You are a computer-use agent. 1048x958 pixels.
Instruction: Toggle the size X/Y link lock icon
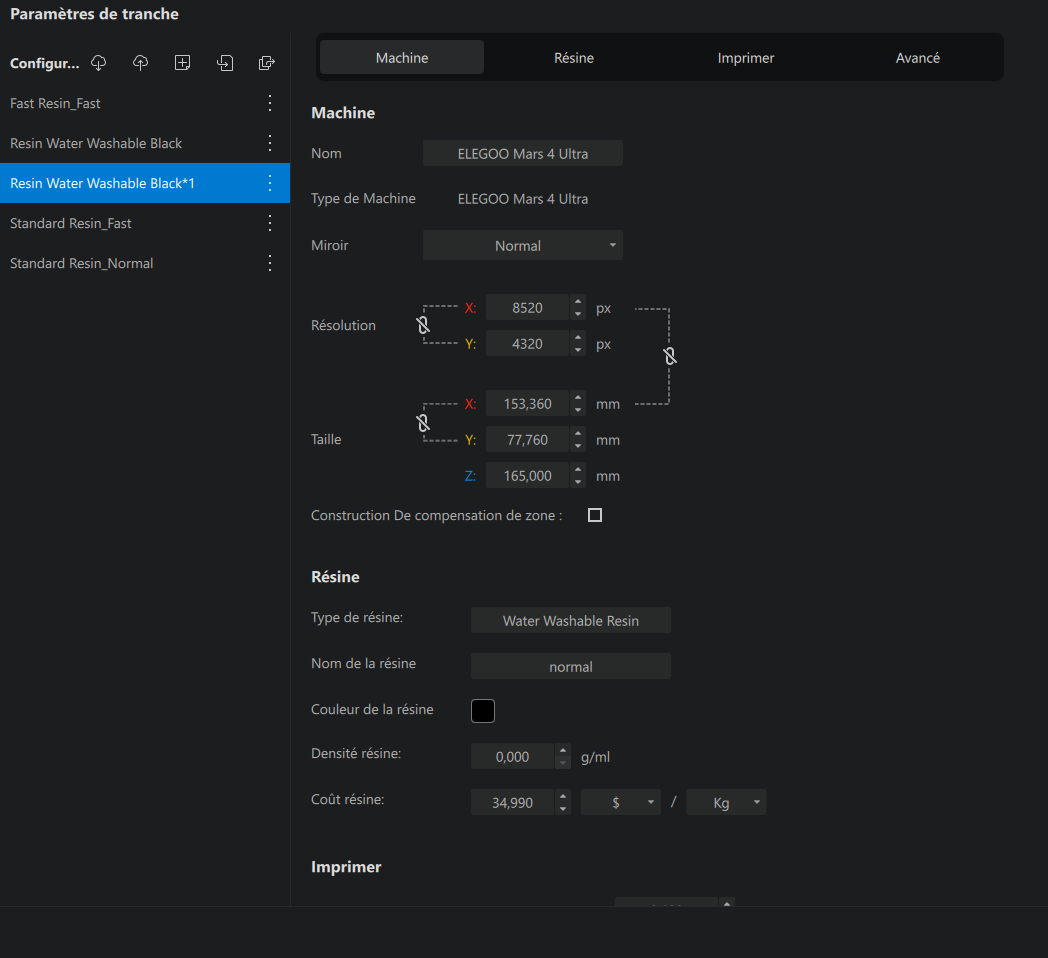423,423
